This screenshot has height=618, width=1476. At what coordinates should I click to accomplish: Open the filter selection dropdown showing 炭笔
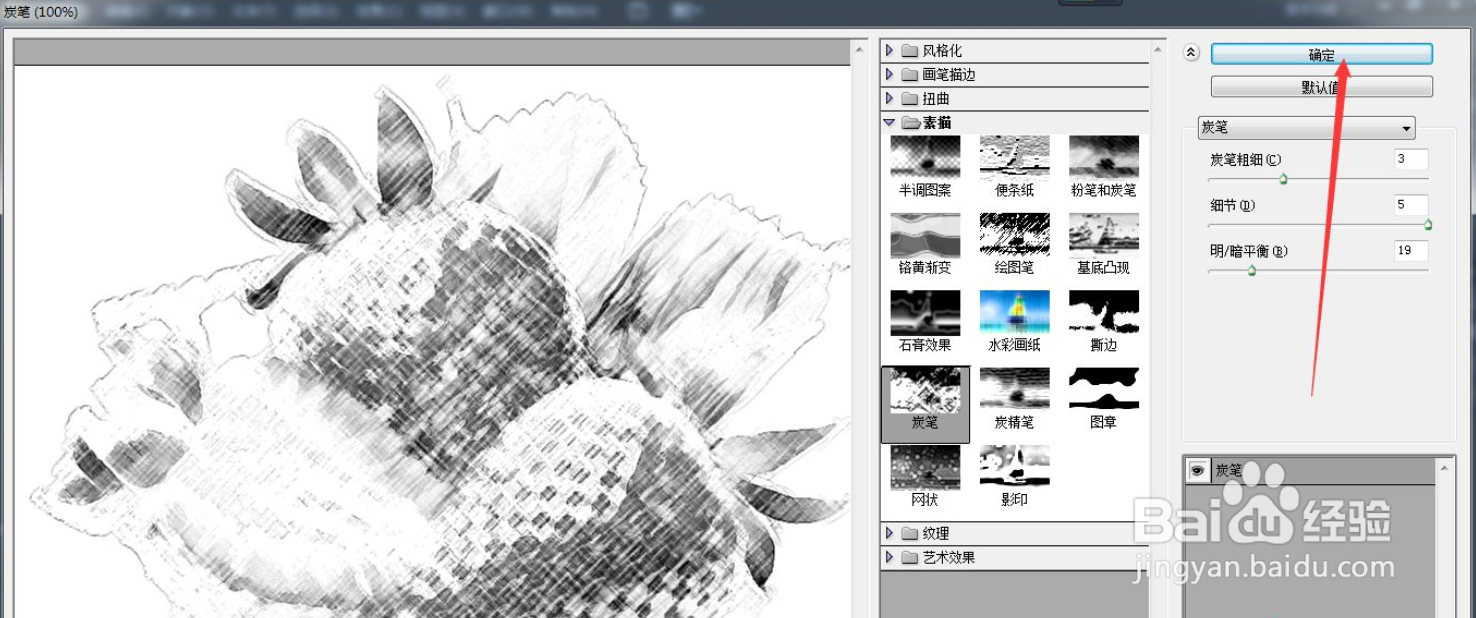click(x=1306, y=128)
